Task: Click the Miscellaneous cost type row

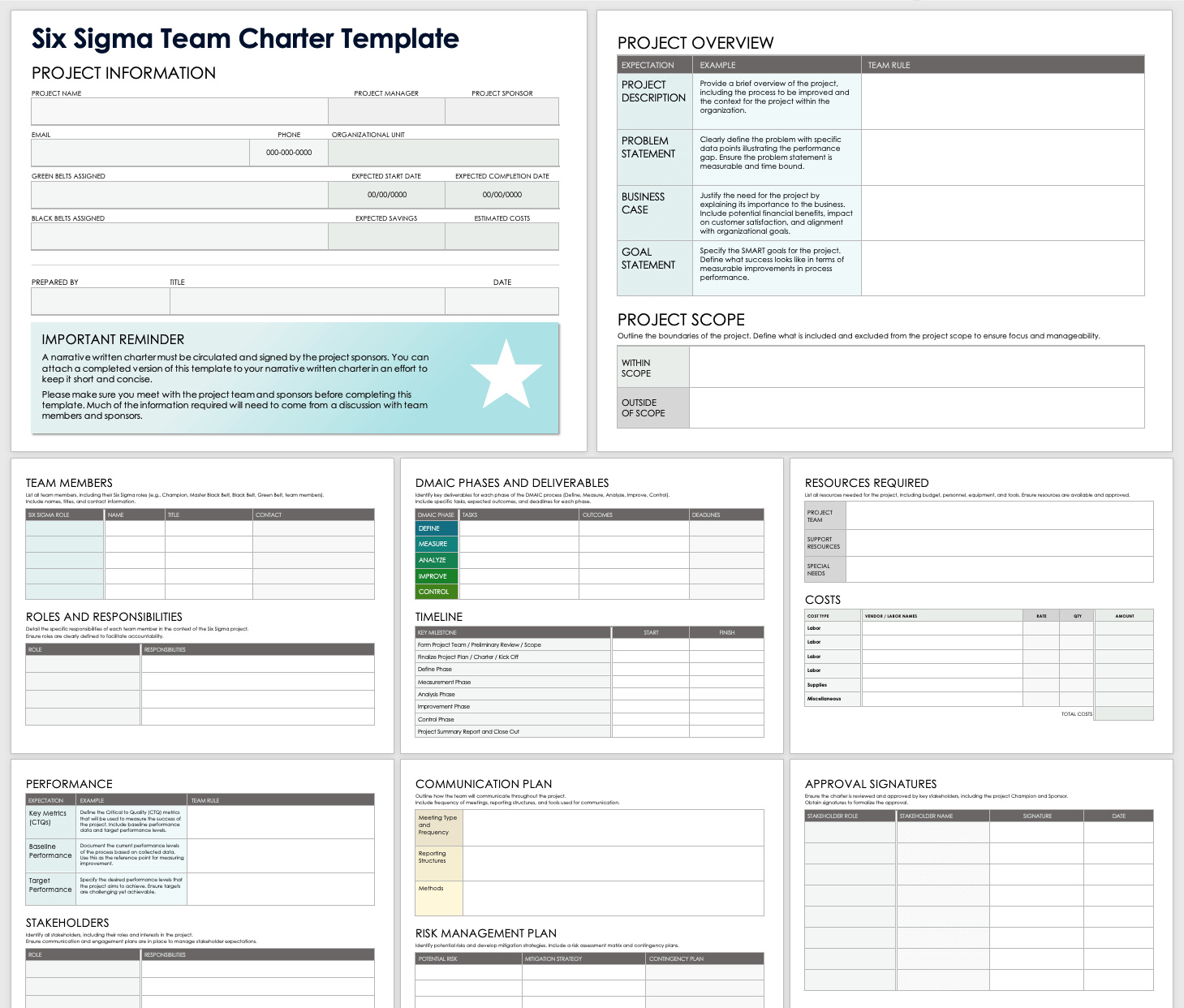Action: click(x=979, y=699)
